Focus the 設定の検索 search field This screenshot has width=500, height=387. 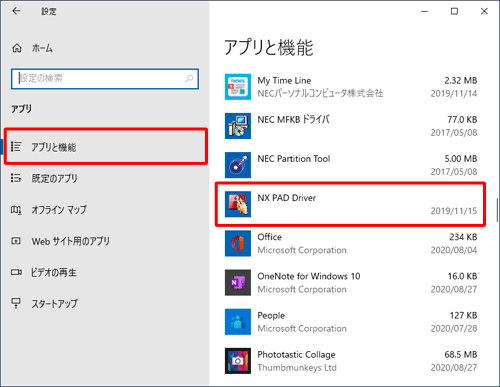click(105, 79)
